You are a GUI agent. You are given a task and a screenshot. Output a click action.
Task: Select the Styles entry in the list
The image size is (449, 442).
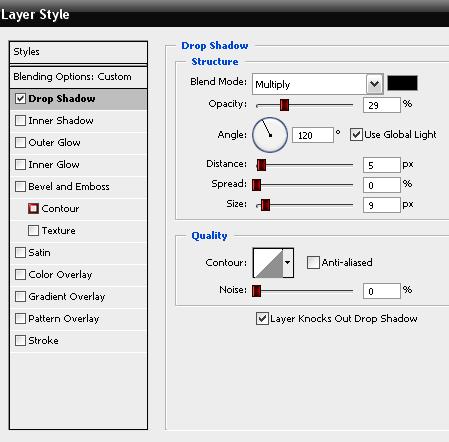pyautogui.click(x=78, y=52)
